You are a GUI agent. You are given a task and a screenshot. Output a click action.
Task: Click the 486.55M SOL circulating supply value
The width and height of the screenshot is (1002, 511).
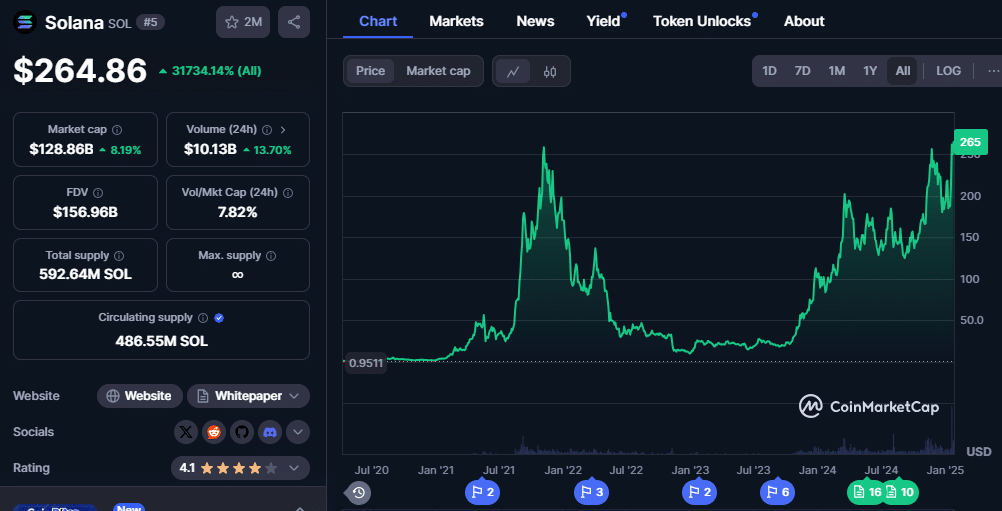pos(162,341)
